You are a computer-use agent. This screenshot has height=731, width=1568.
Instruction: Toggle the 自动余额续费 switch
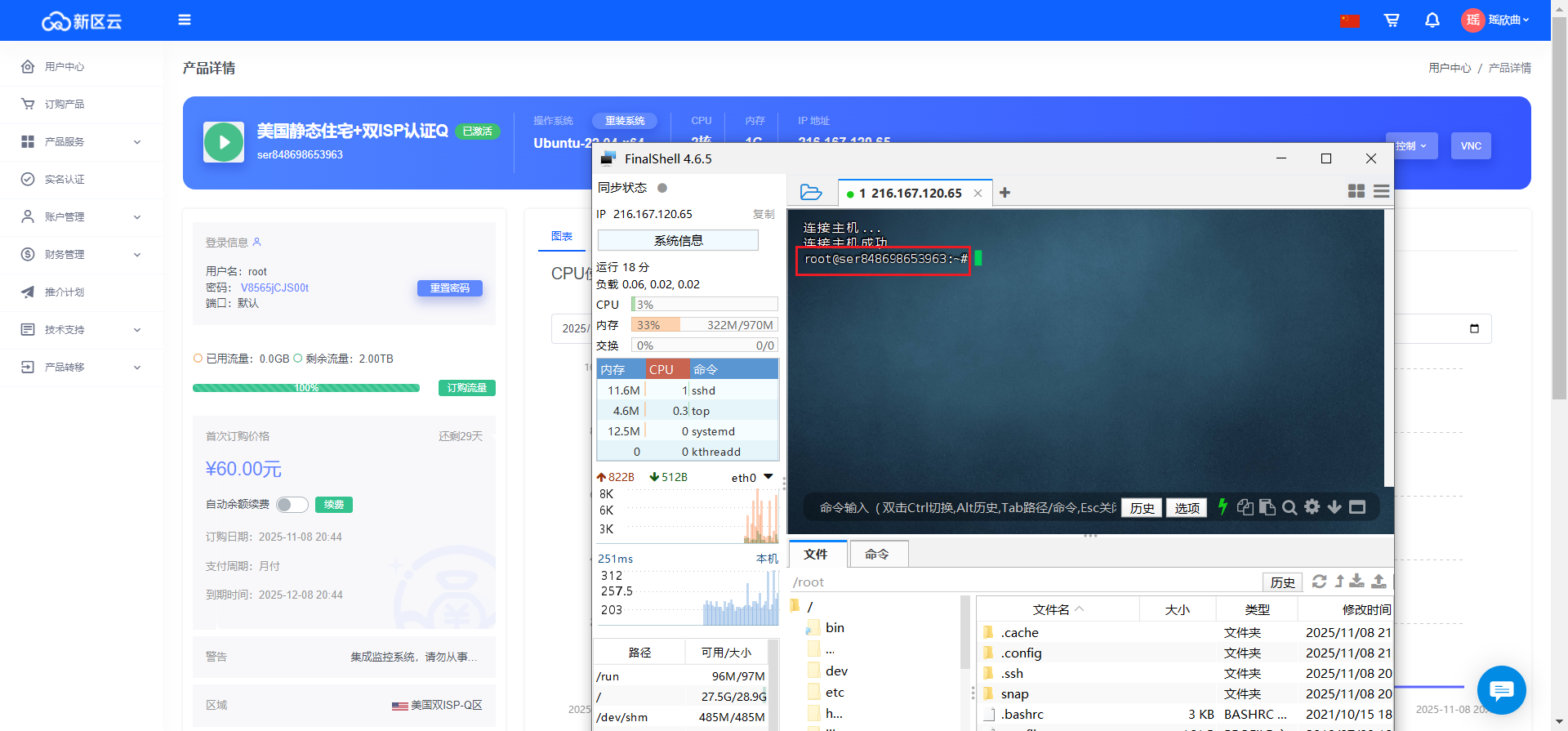point(292,505)
